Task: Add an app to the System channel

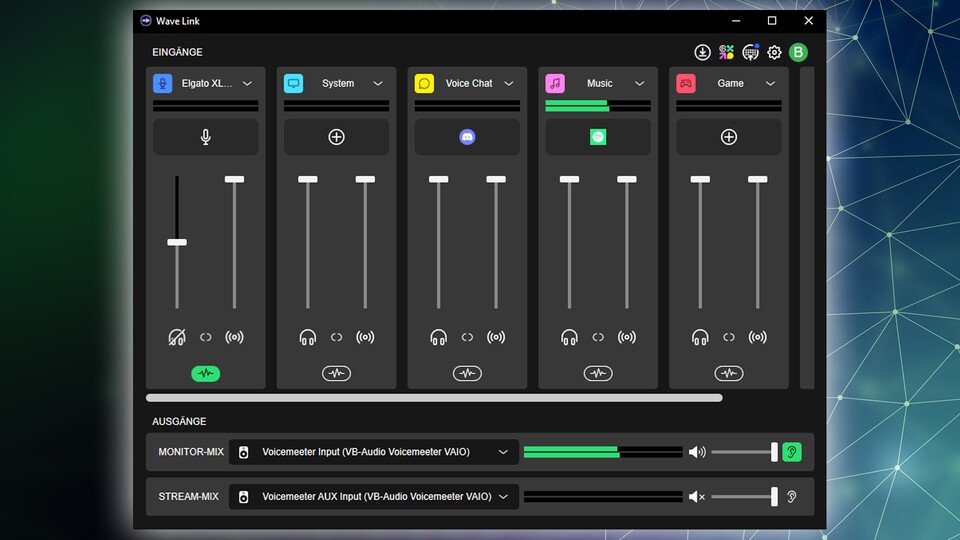Action: coord(336,137)
